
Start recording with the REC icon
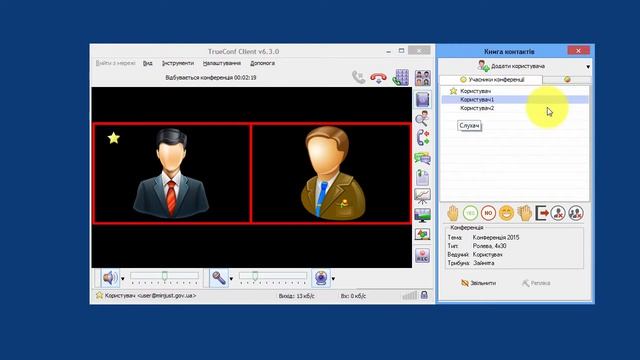(422, 255)
